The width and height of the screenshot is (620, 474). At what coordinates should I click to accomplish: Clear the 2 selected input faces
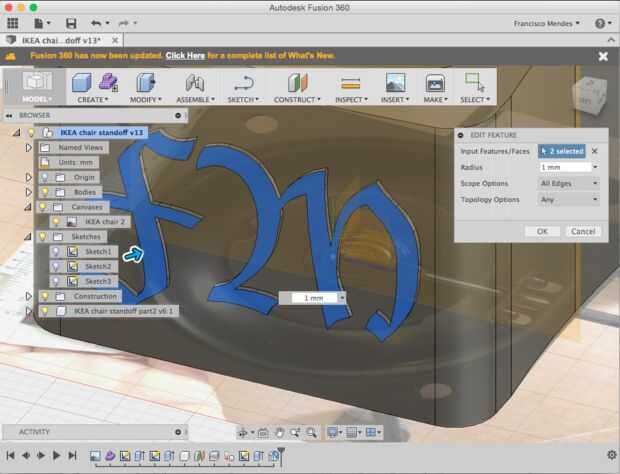tap(594, 151)
